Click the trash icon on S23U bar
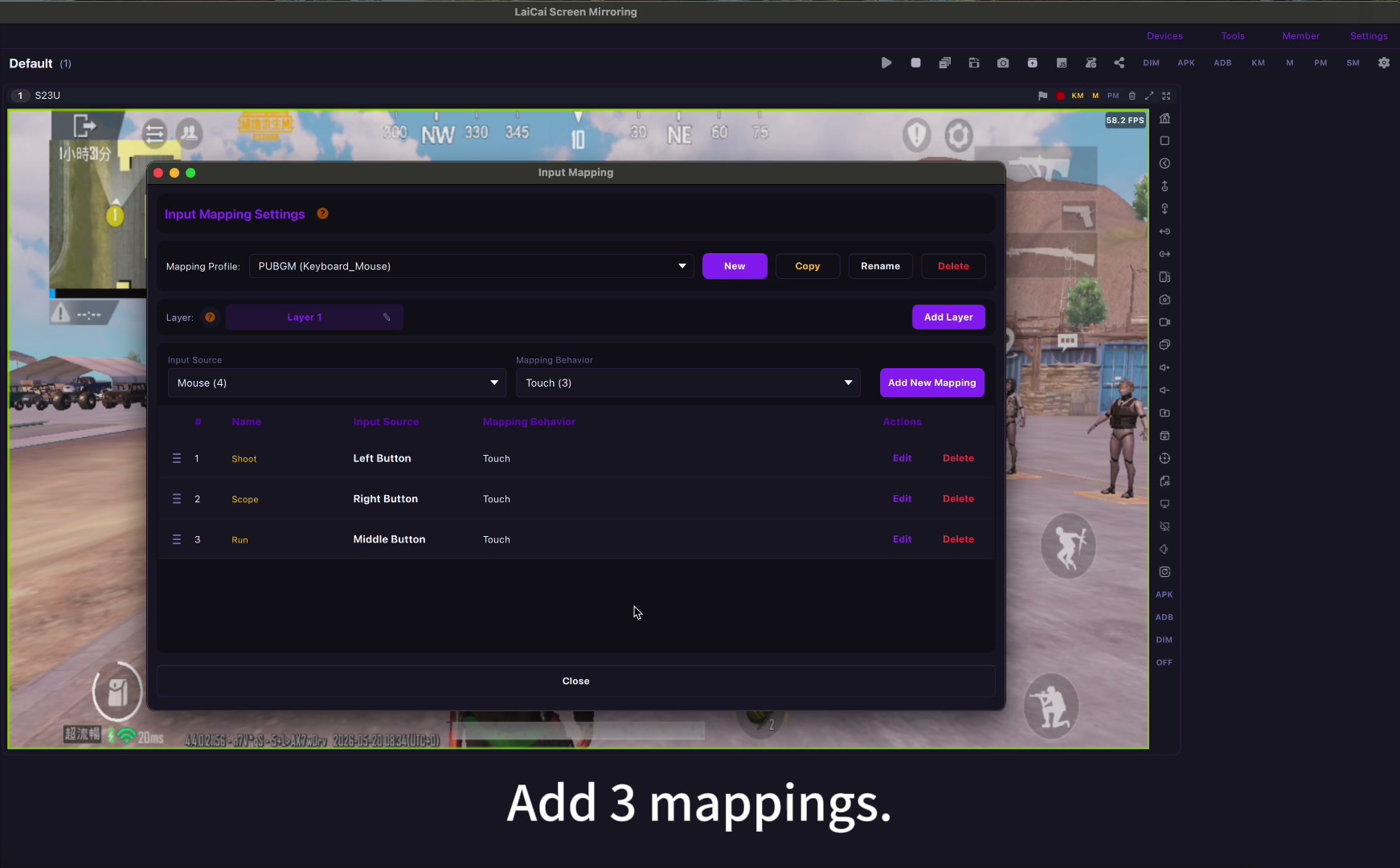This screenshot has width=1400, height=868. (1132, 96)
